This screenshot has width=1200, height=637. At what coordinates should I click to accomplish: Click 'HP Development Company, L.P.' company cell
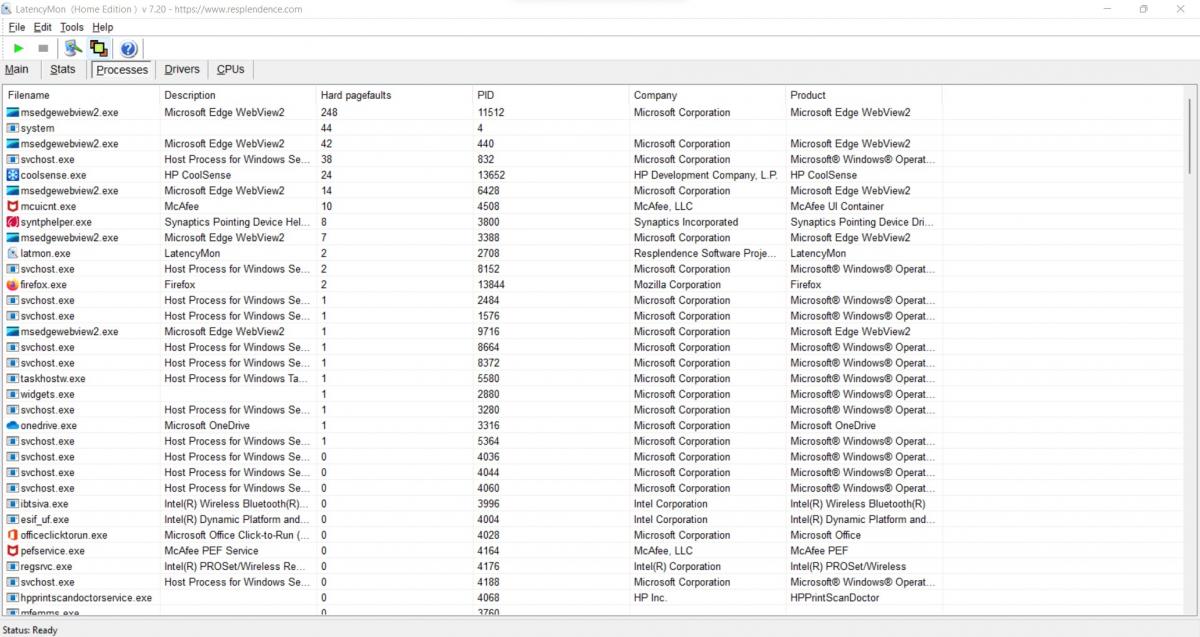705,175
